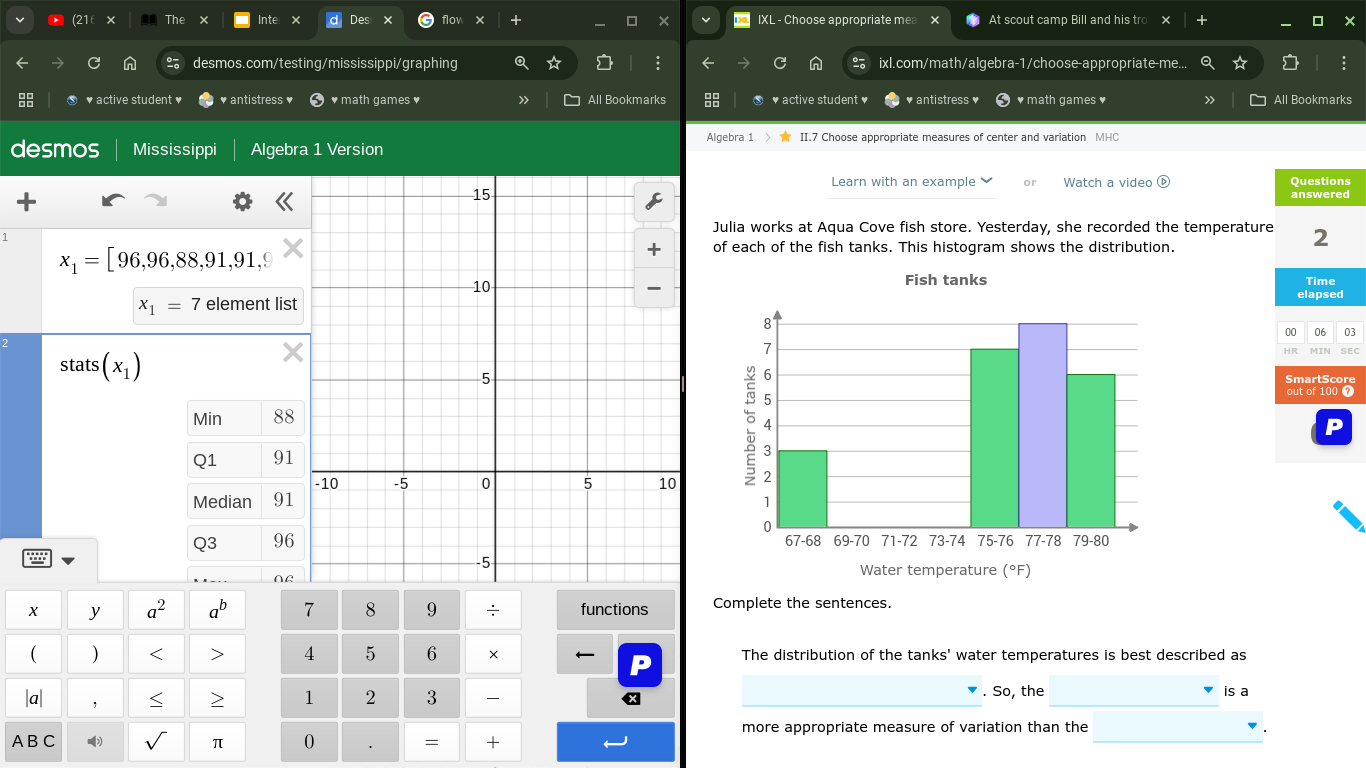Tap the division key on keypad

point(492,610)
